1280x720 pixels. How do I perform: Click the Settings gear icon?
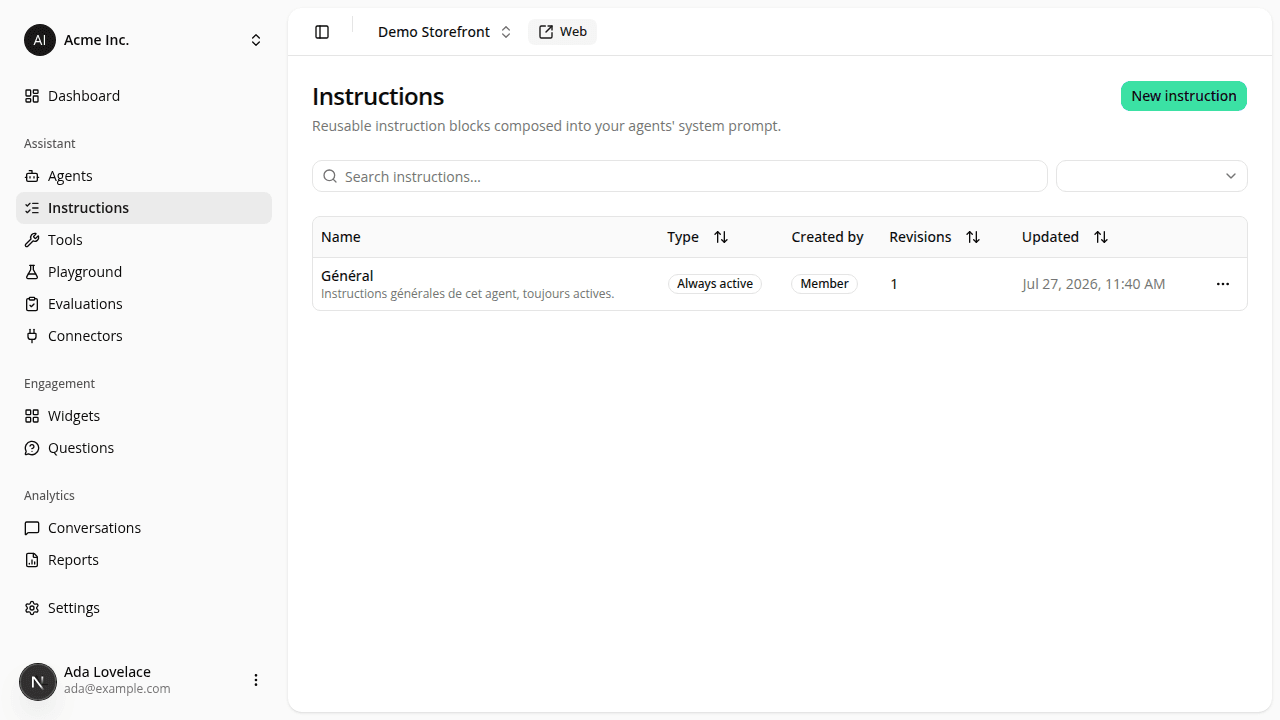point(32,608)
